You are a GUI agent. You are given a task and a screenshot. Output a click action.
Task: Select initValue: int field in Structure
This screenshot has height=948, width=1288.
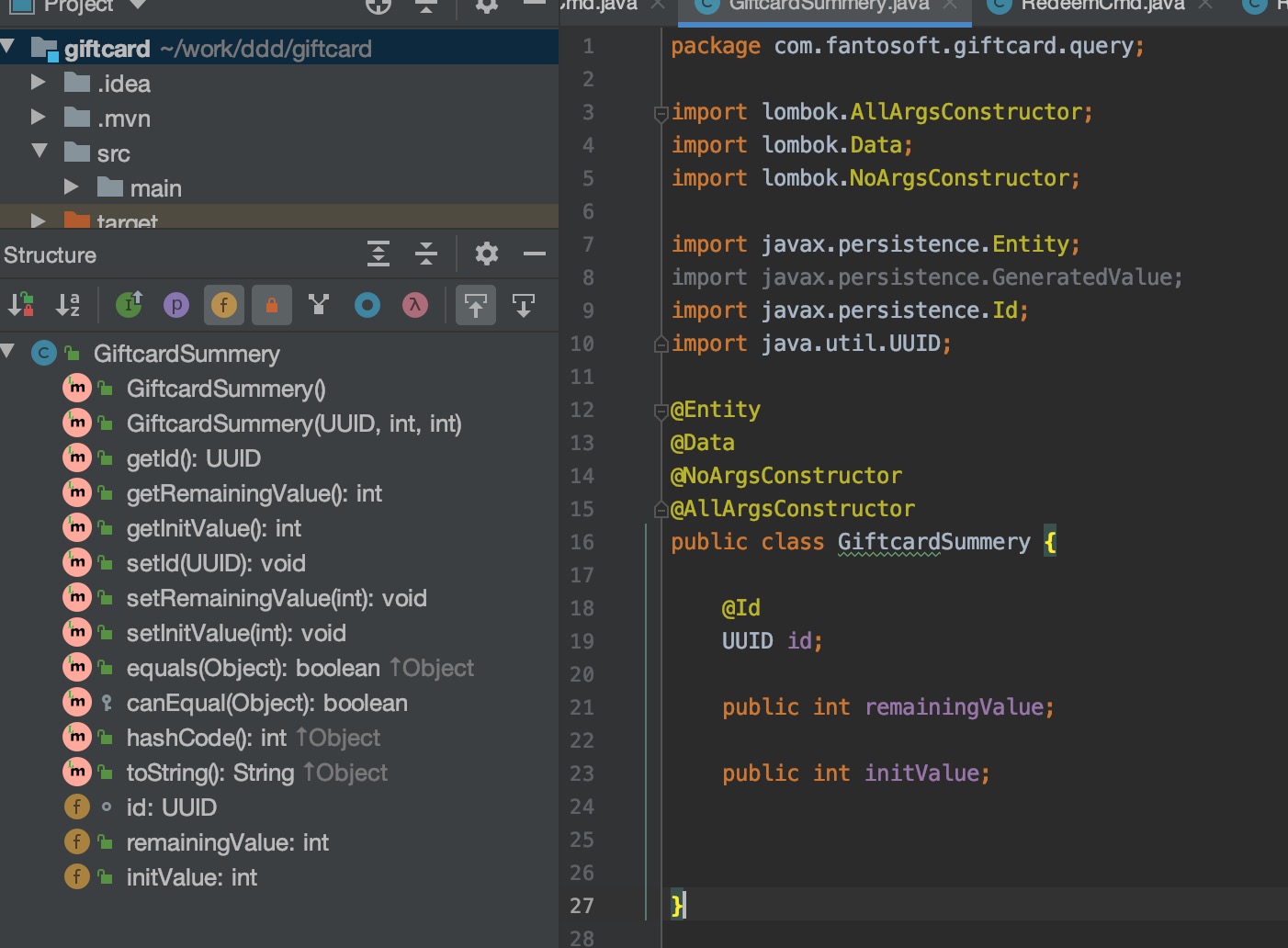tap(192, 877)
